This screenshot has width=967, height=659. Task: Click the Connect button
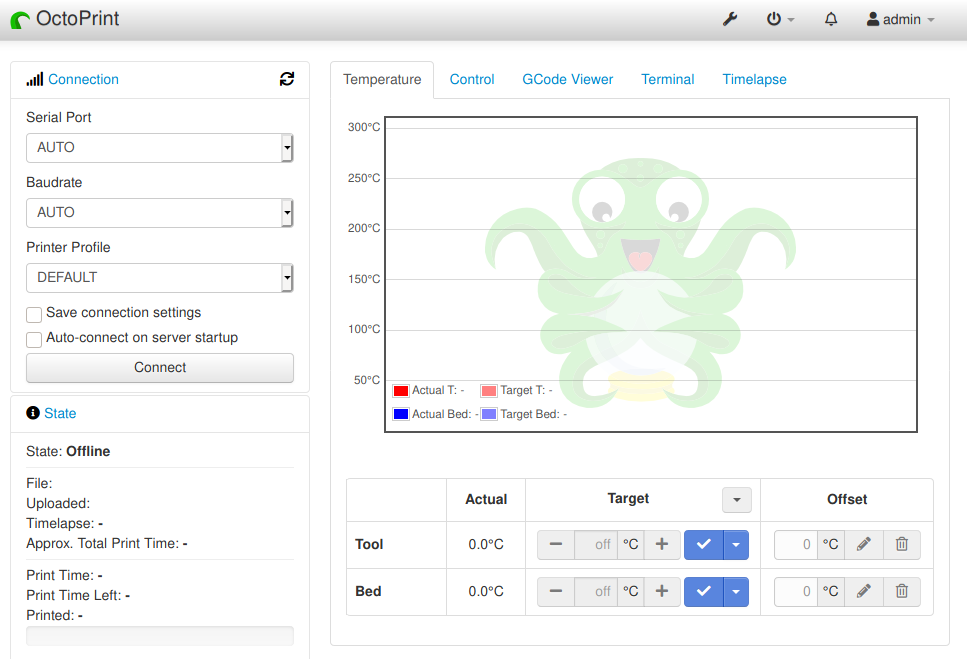(160, 367)
